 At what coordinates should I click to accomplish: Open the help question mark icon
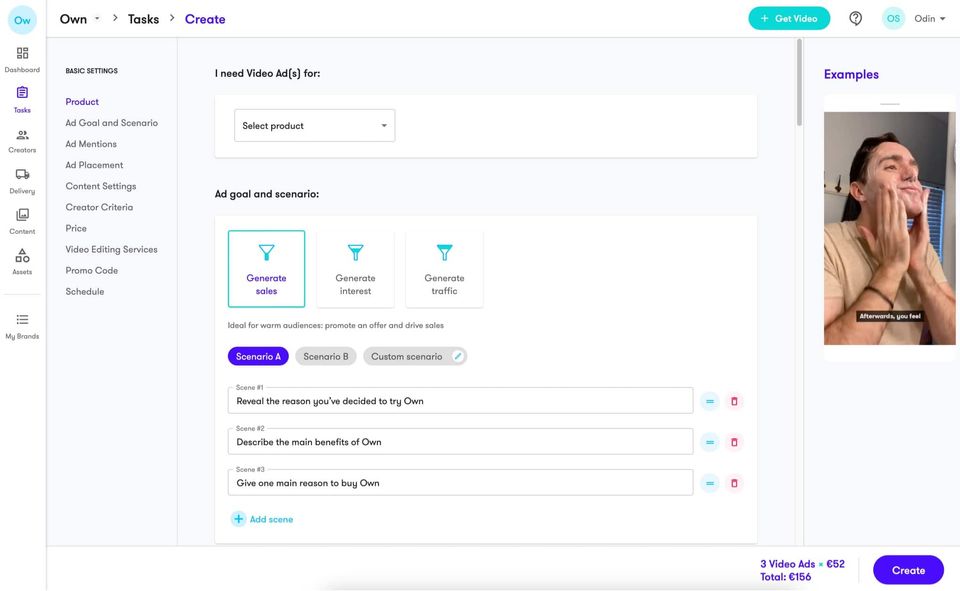click(855, 19)
